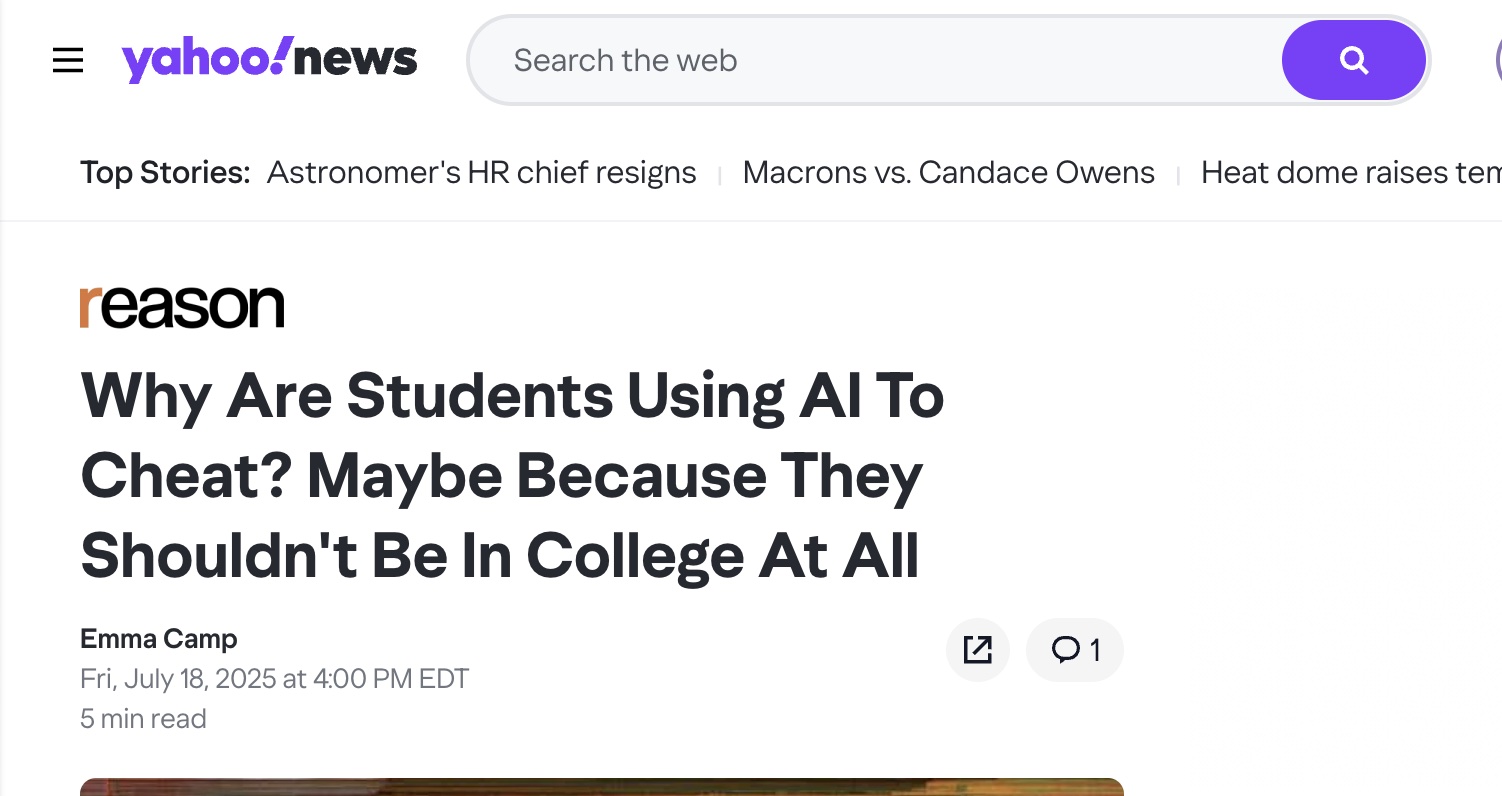Share the article using the share icon
1502x796 pixels.
(x=977, y=650)
